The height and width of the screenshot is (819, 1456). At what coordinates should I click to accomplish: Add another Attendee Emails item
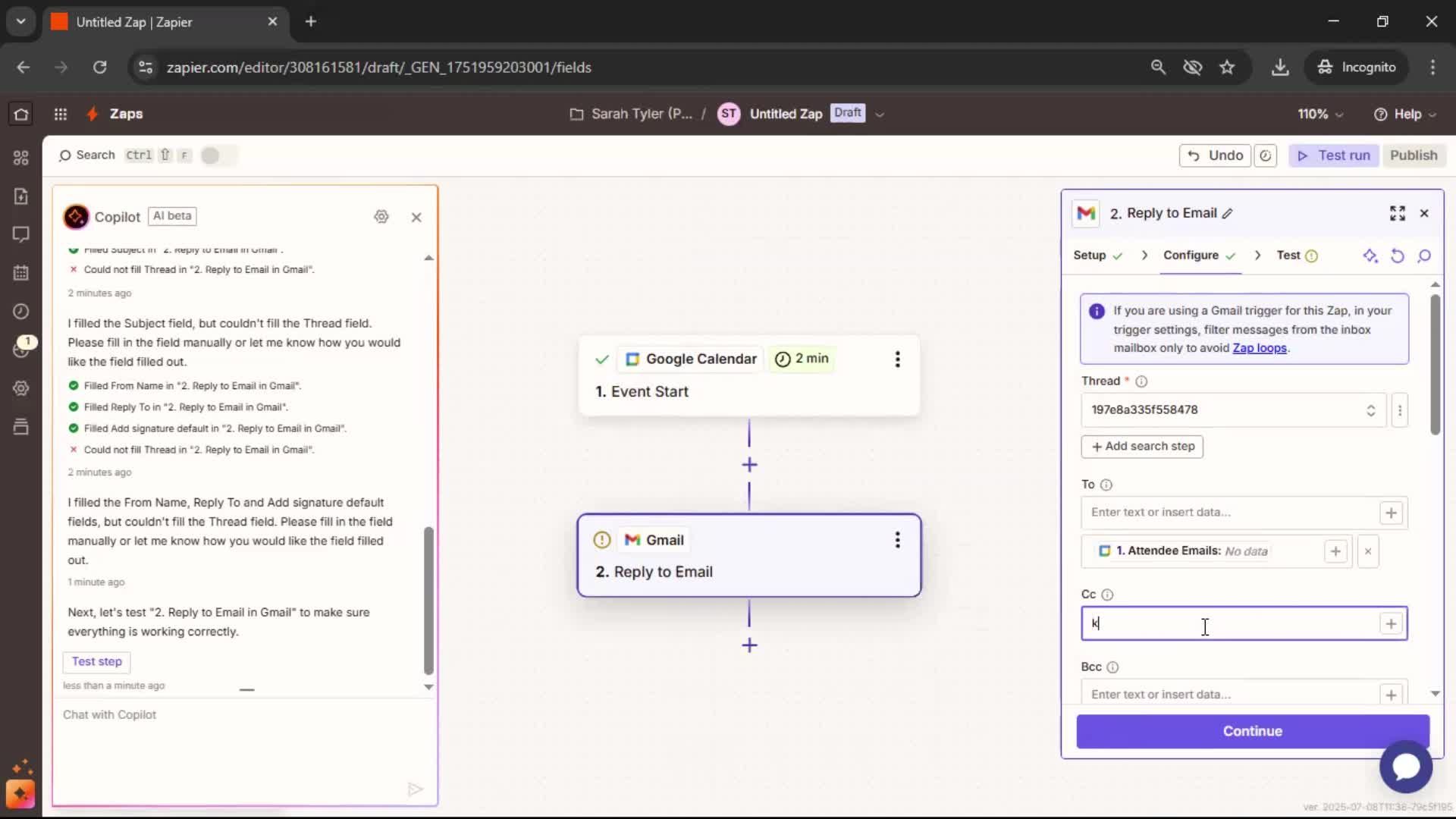(1335, 551)
